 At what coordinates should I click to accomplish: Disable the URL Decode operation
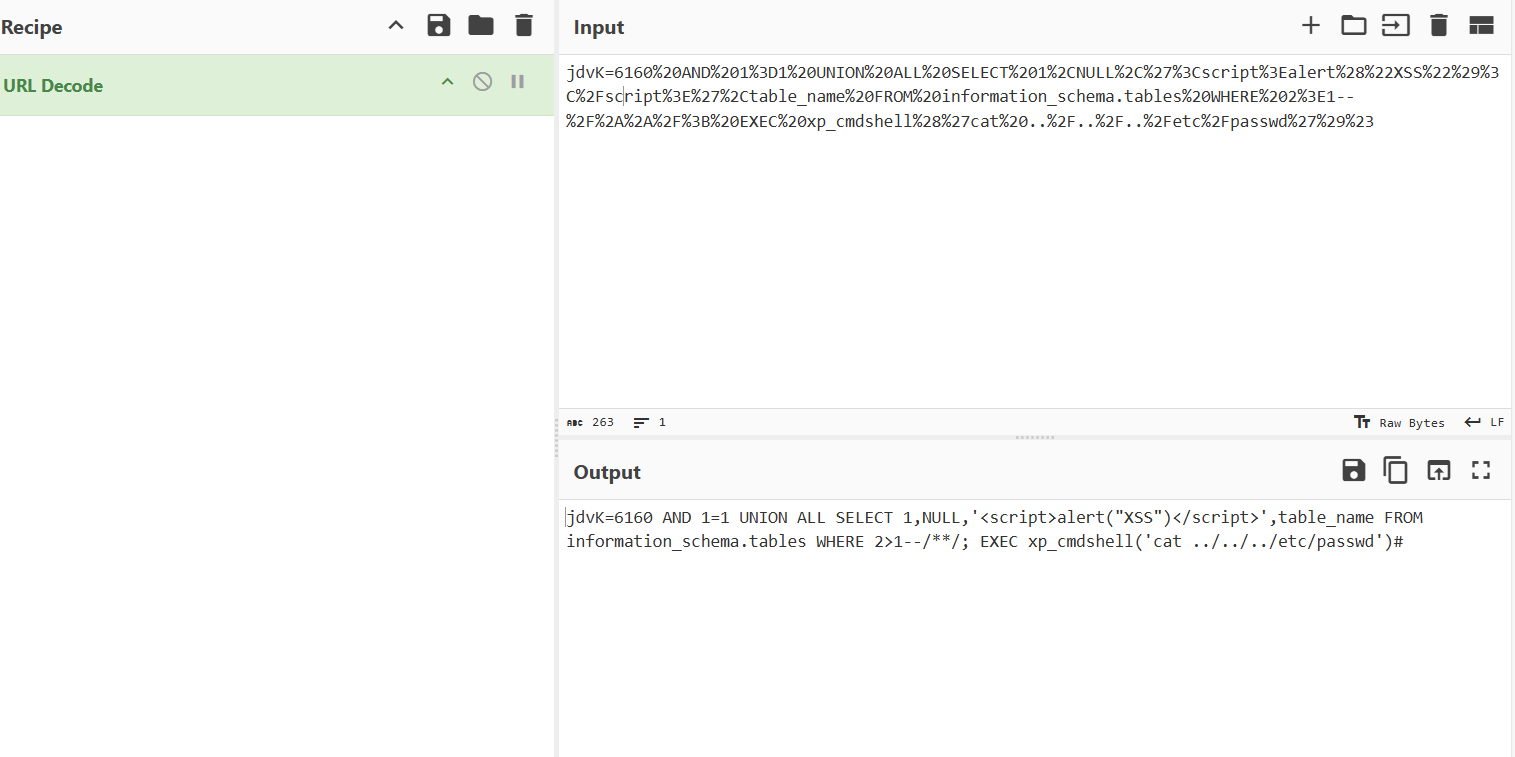tap(482, 82)
